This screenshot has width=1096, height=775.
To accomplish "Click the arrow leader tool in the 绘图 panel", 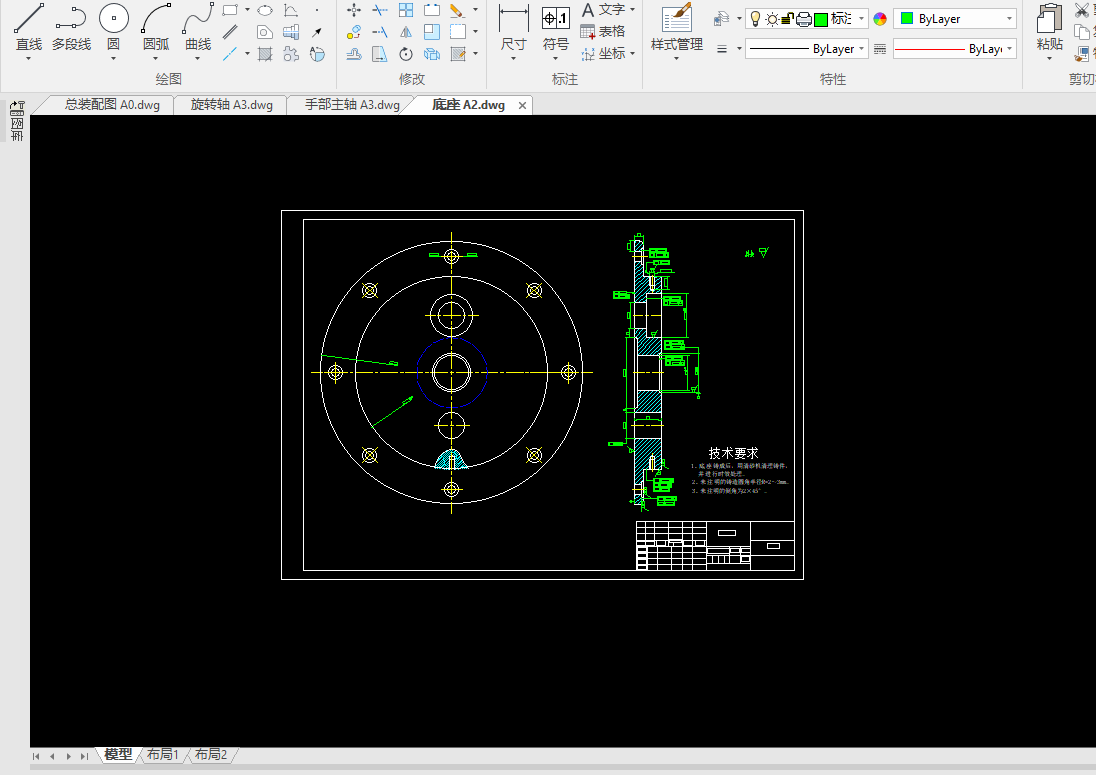I will (x=317, y=32).
